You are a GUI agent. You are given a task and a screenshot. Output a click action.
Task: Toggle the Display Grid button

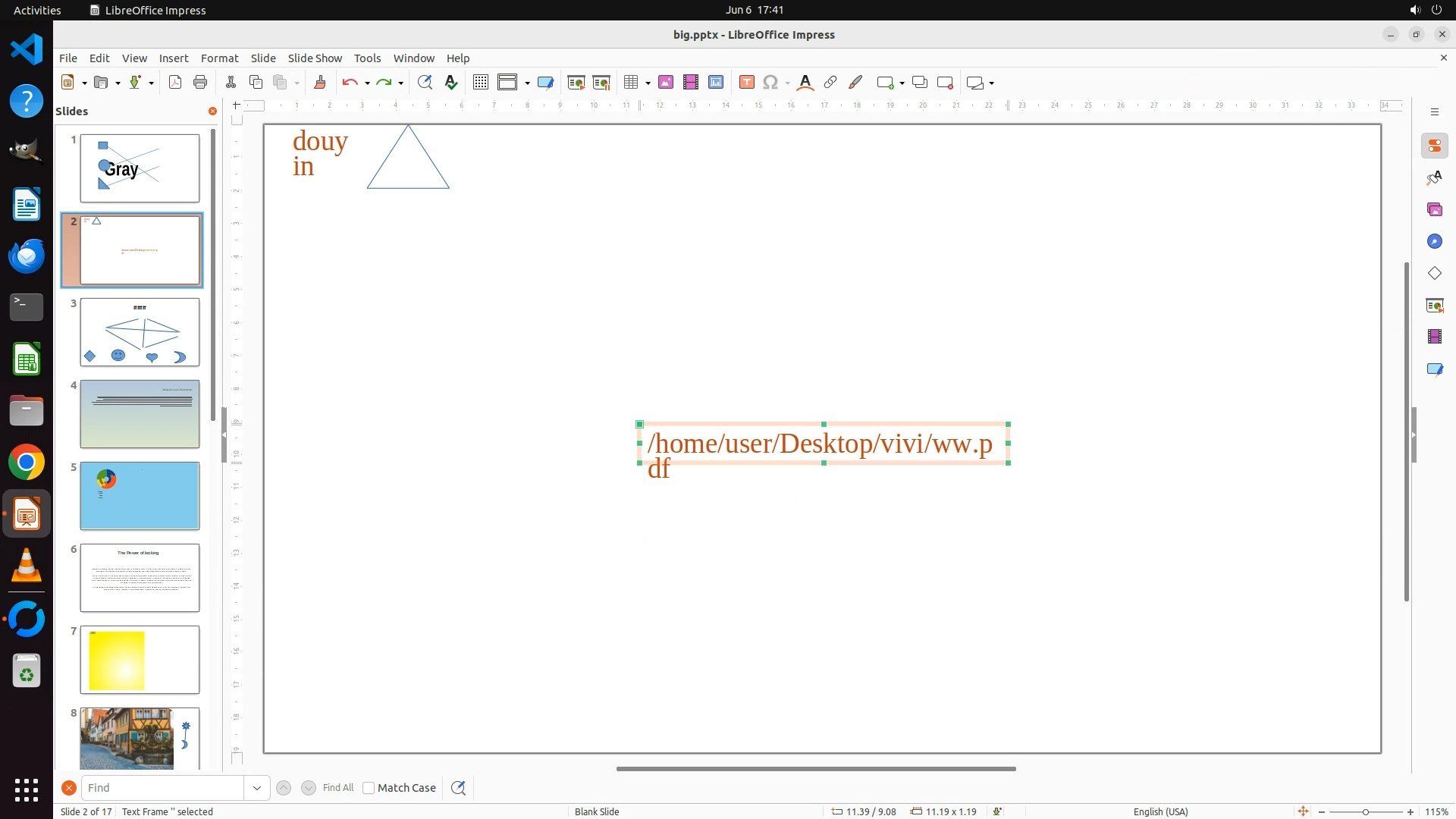pyautogui.click(x=480, y=83)
